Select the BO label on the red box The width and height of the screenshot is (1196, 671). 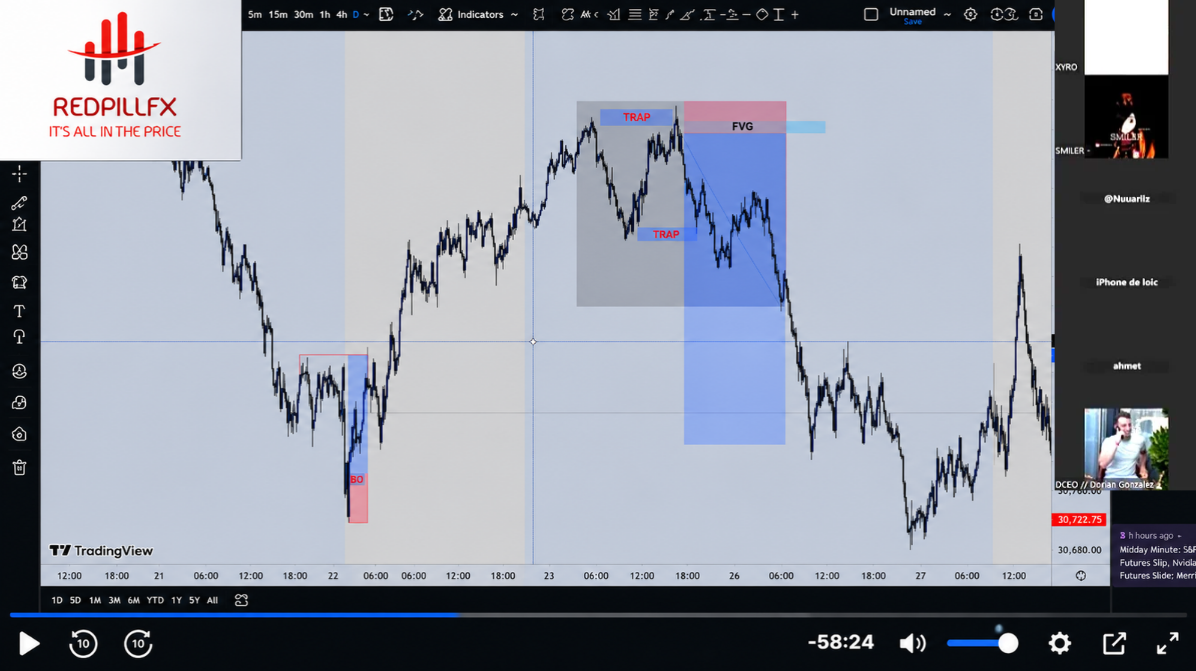[x=356, y=479]
